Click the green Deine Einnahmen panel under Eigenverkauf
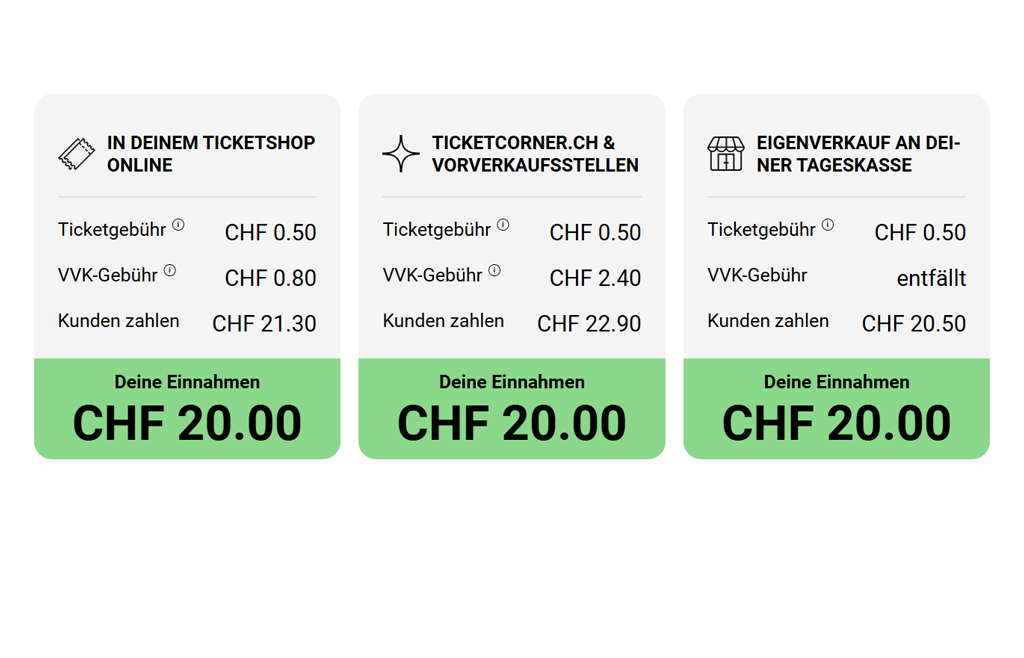The height and width of the screenshot is (658, 1024). 836,409
